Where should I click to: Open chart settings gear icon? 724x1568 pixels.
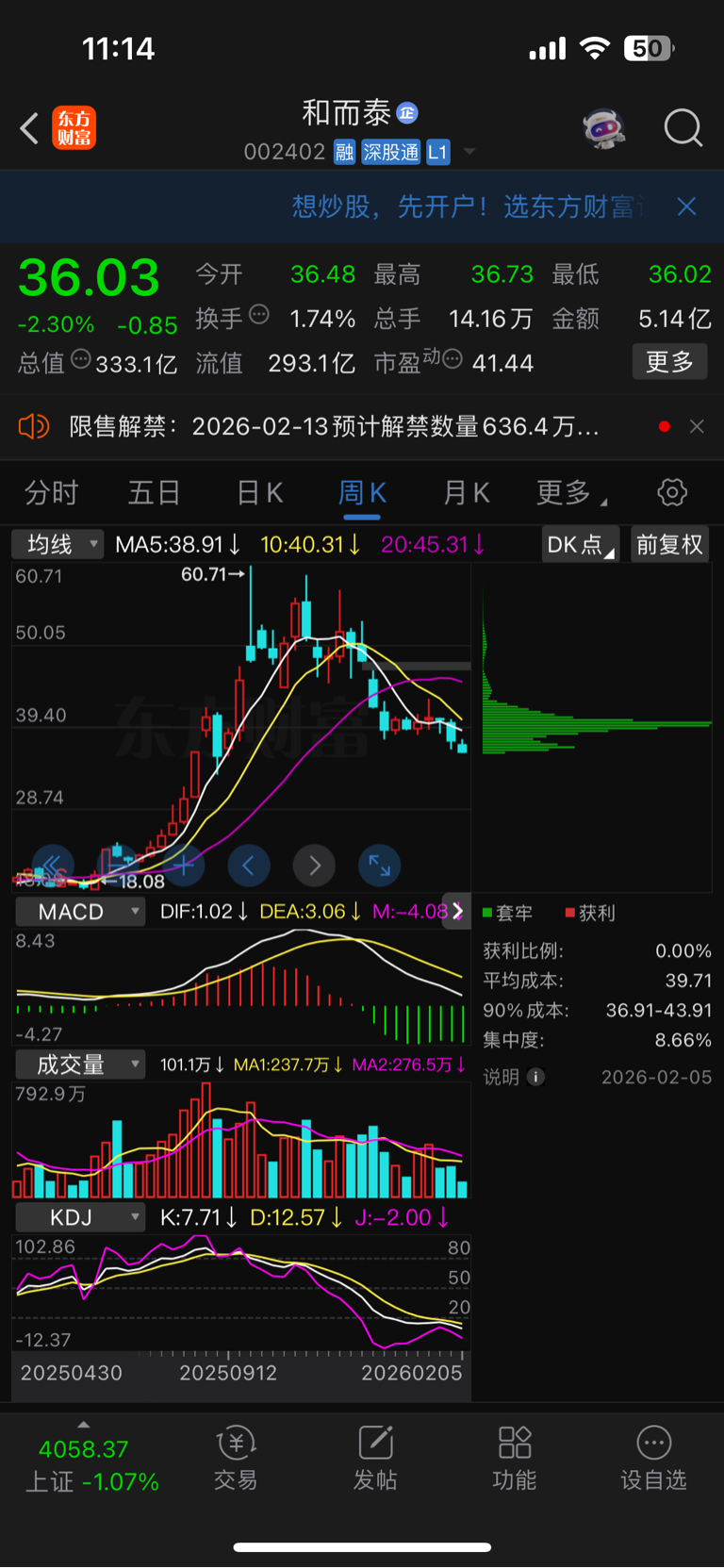click(672, 492)
